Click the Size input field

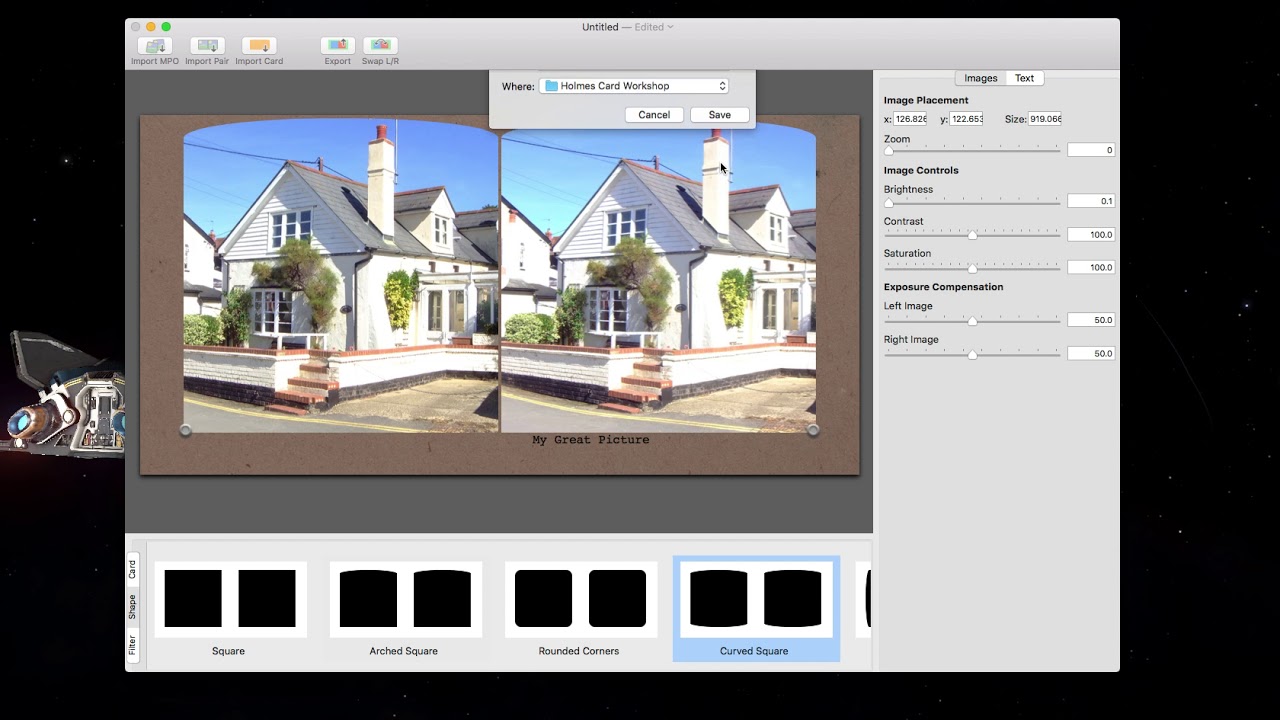[1045, 119]
